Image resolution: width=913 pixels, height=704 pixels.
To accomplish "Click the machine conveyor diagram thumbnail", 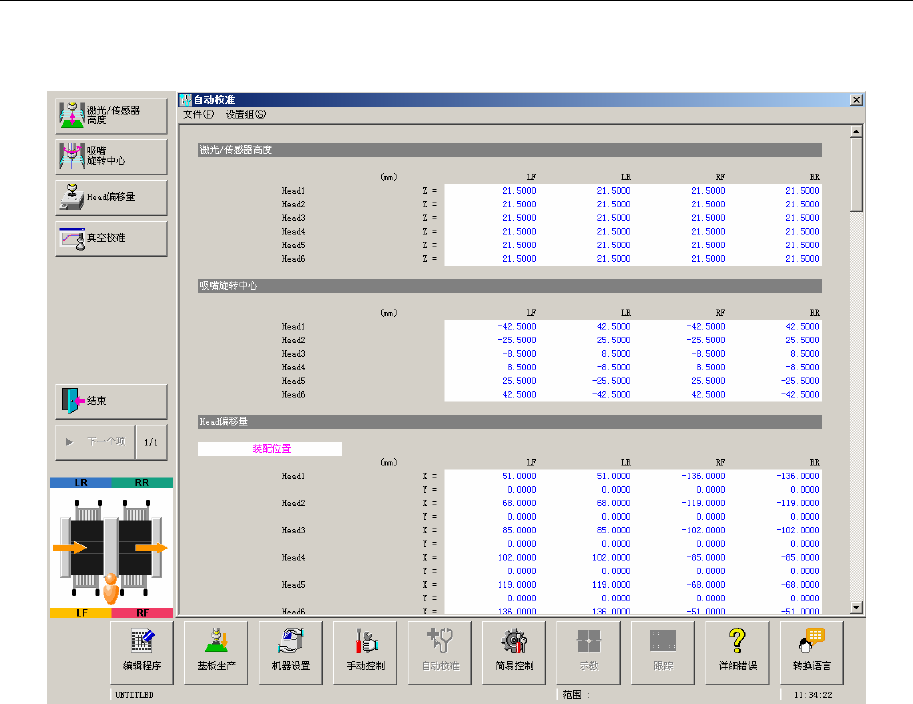I will point(111,547).
